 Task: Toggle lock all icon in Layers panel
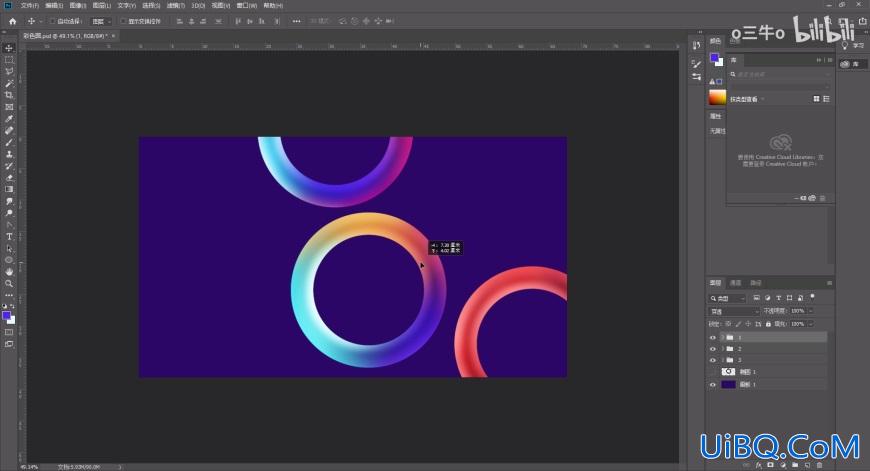tap(768, 324)
